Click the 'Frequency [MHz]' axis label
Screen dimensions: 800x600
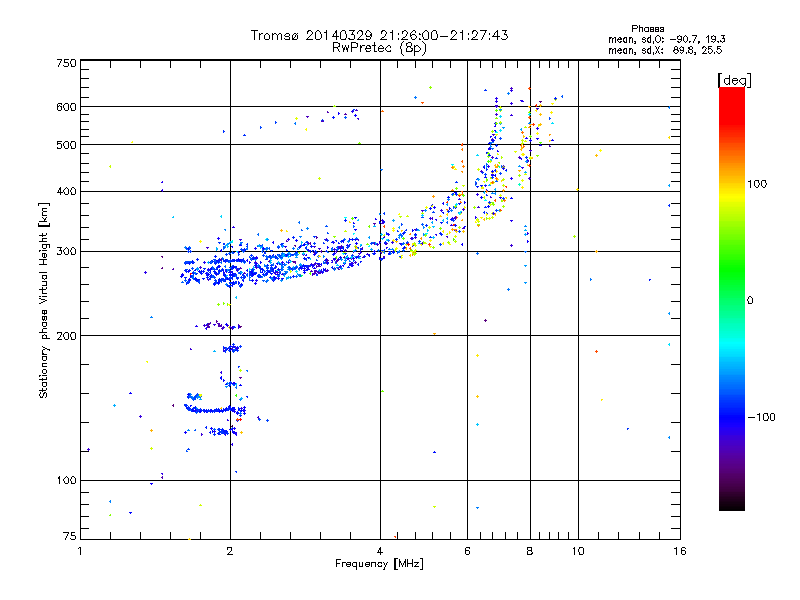click(380, 564)
